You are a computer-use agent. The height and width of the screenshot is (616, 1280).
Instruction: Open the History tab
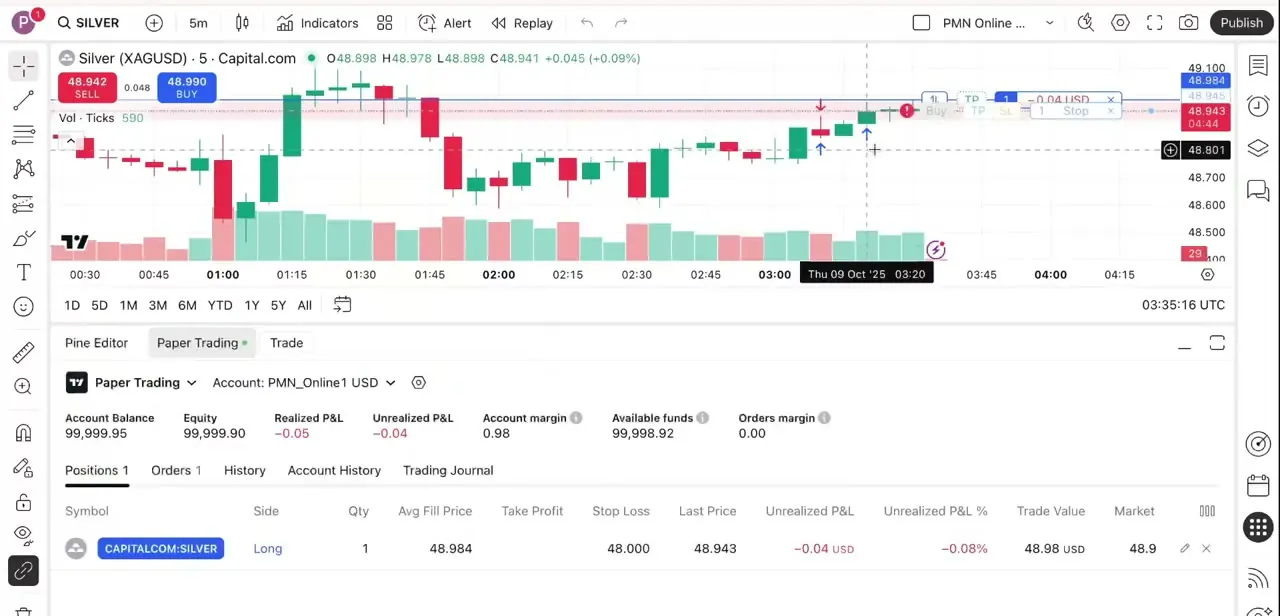point(245,470)
